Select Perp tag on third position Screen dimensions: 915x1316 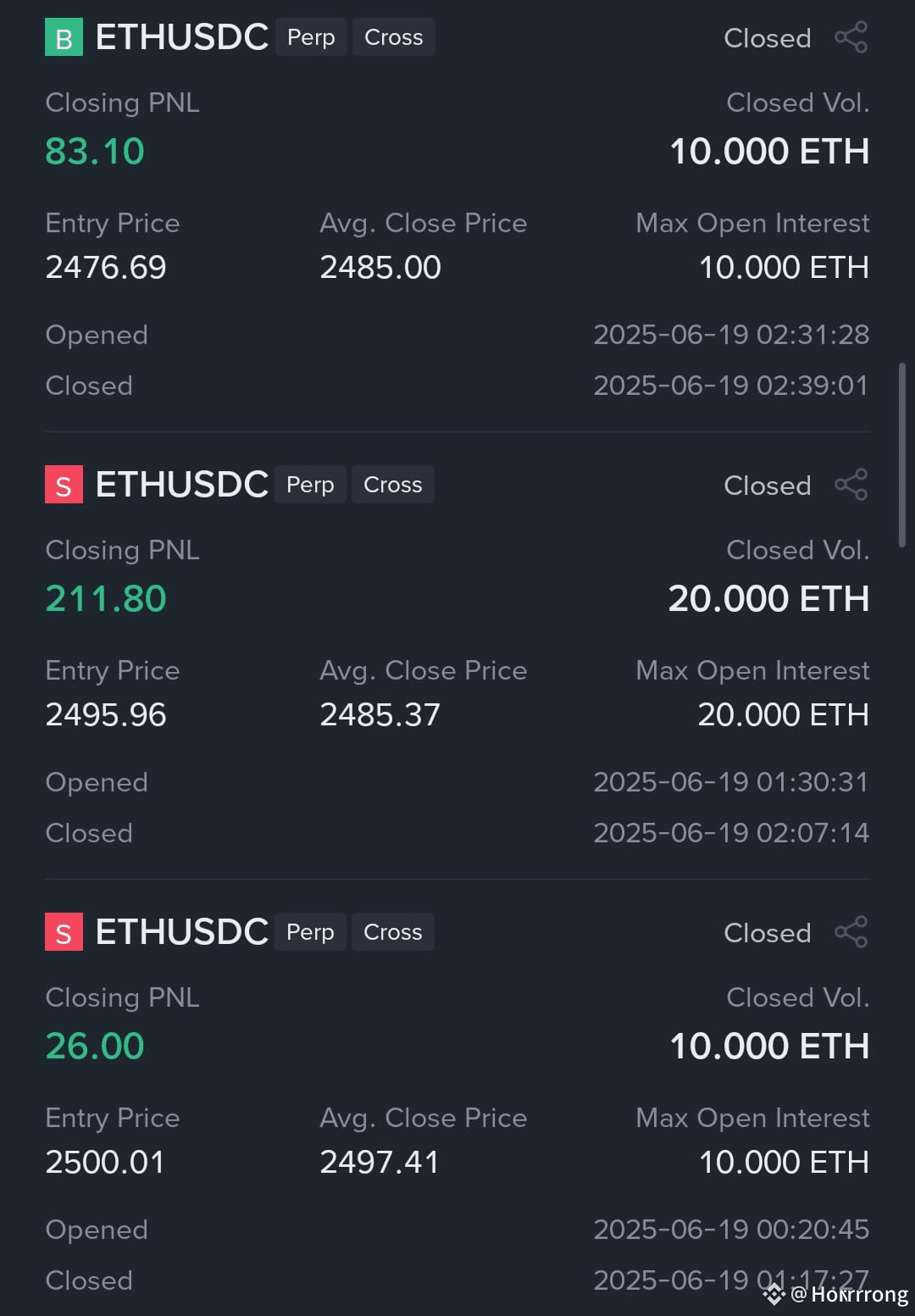pyautogui.click(x=310, y=932)
